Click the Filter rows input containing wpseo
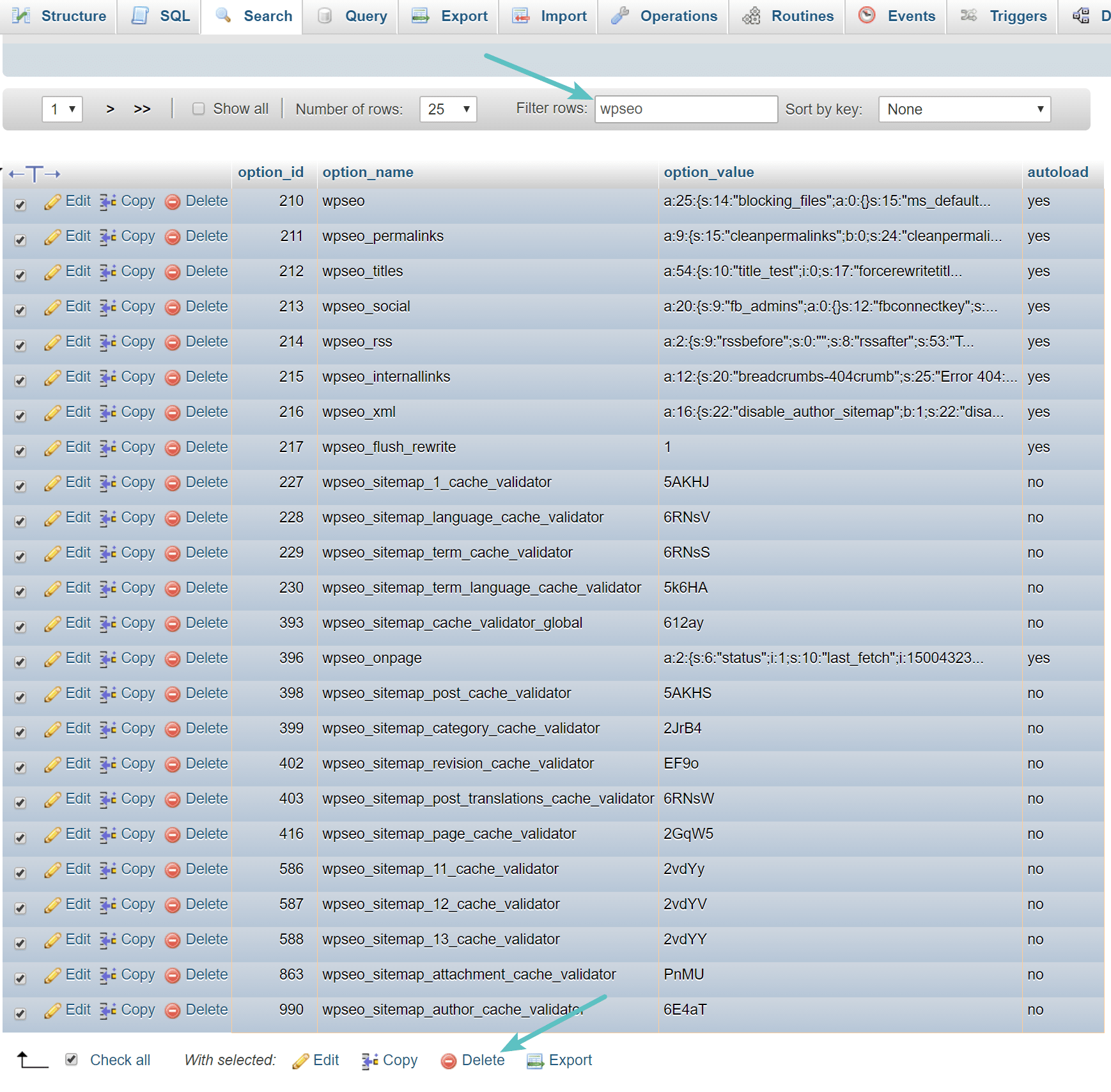 685,109
